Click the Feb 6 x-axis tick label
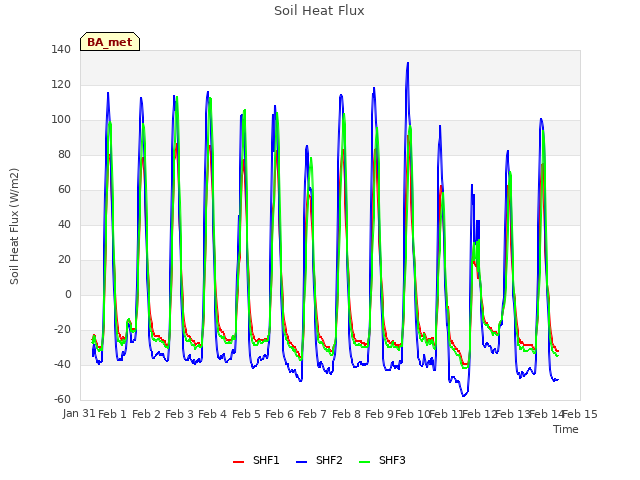Image resolution: width=640 pixels, height=480 pixels. click(x=279, y=414)
